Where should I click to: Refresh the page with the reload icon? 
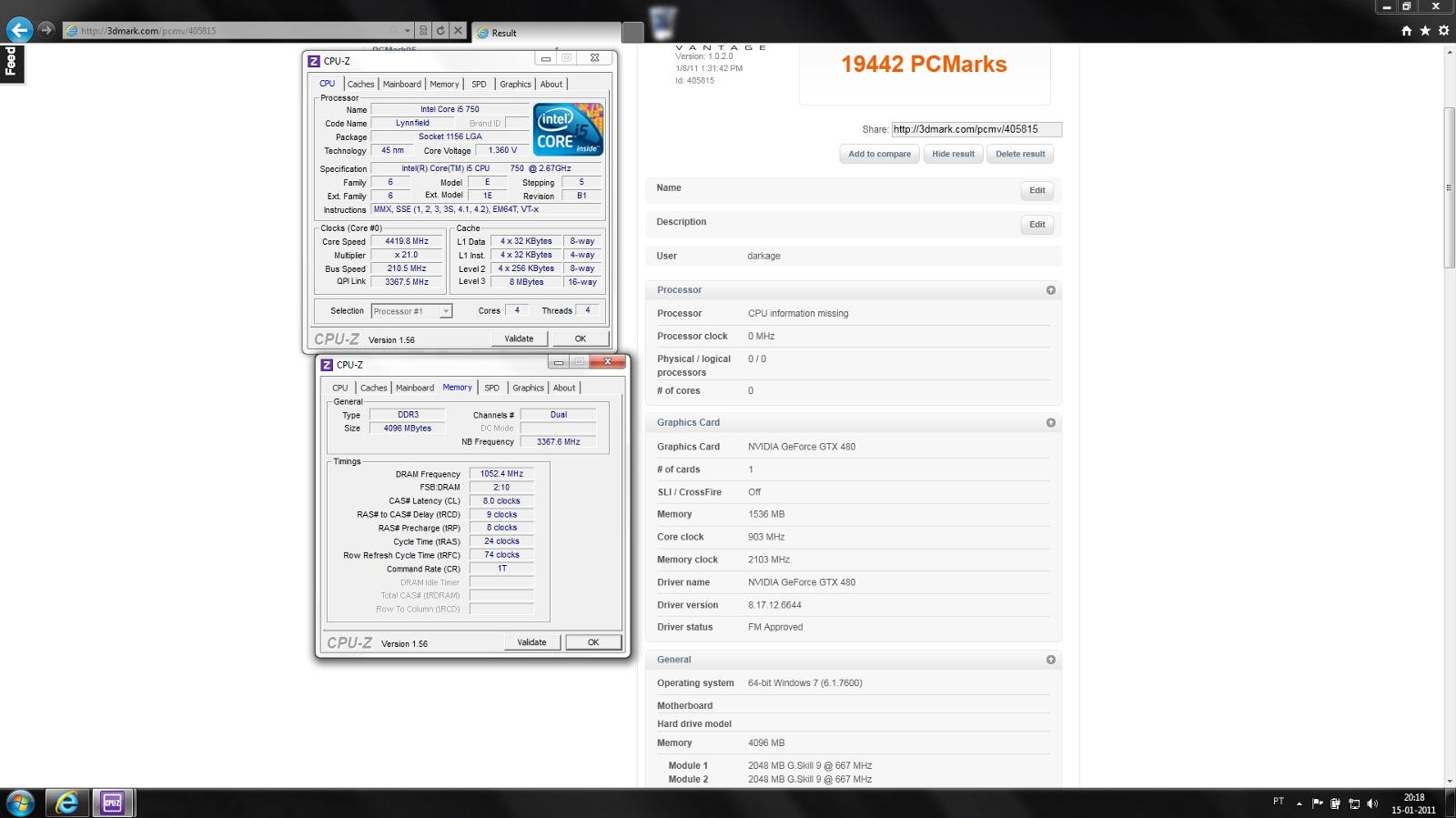(x=440, y=30)
